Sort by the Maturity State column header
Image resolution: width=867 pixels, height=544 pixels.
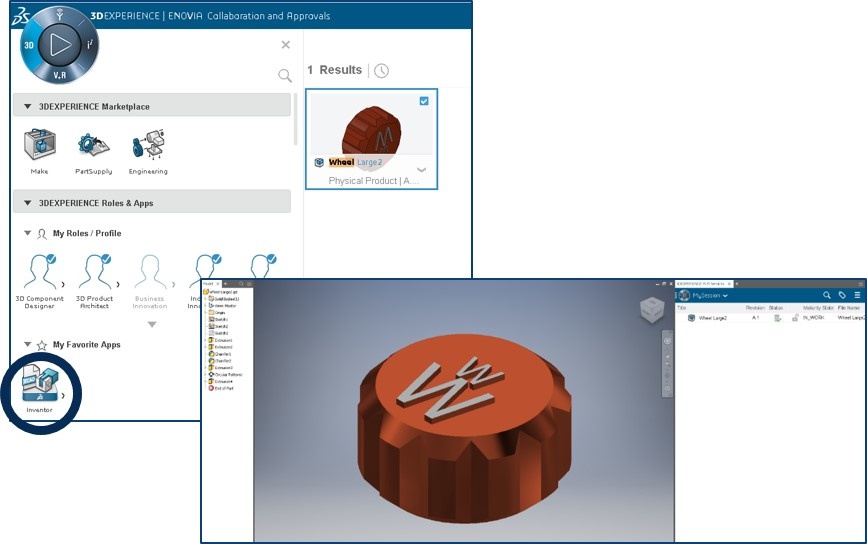[x=818, y=308]
